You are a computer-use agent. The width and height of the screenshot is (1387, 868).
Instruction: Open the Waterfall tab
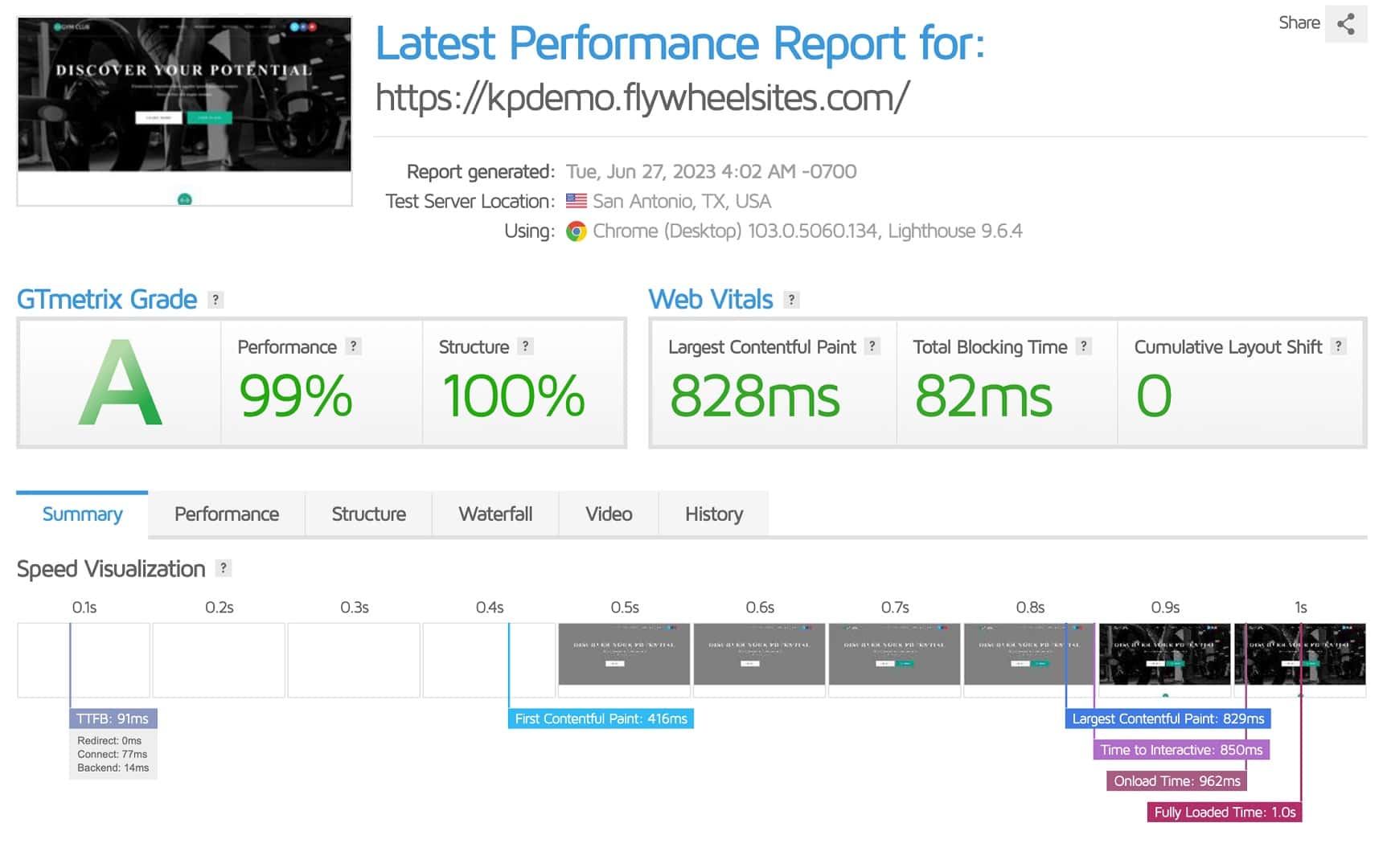point(495,514)
